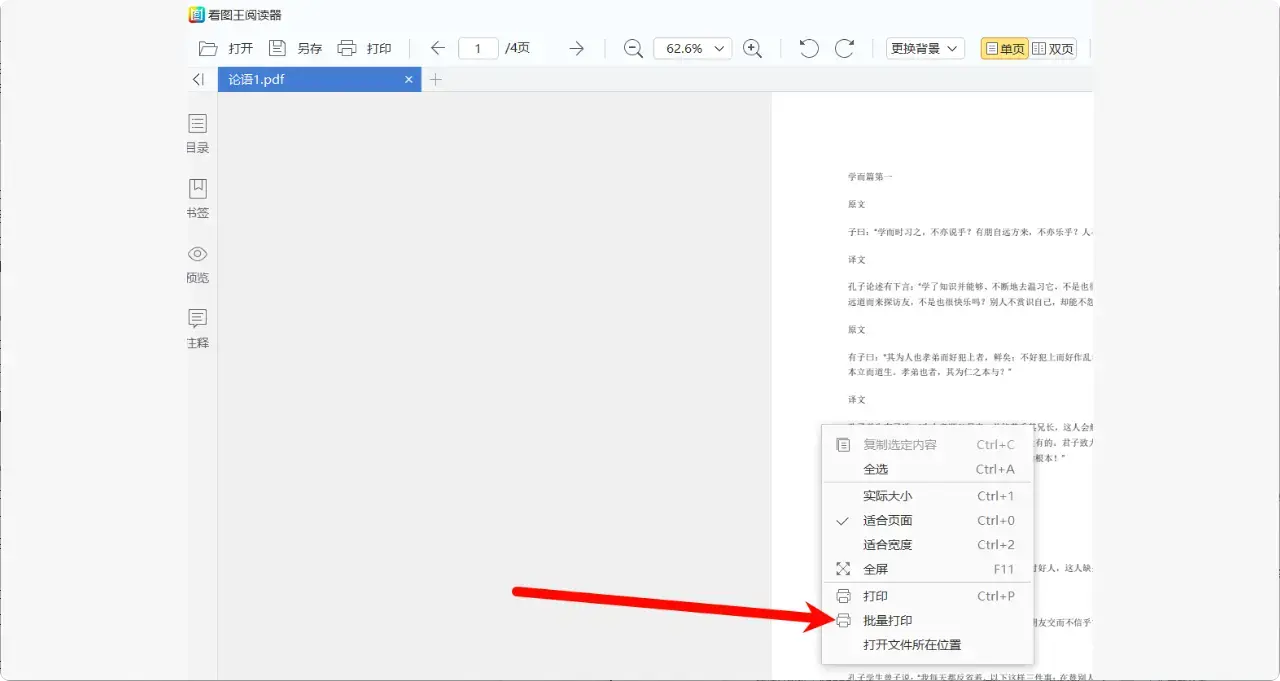
Task: Choose 打开文件所在位置 to locate the file
Action: 912,645
